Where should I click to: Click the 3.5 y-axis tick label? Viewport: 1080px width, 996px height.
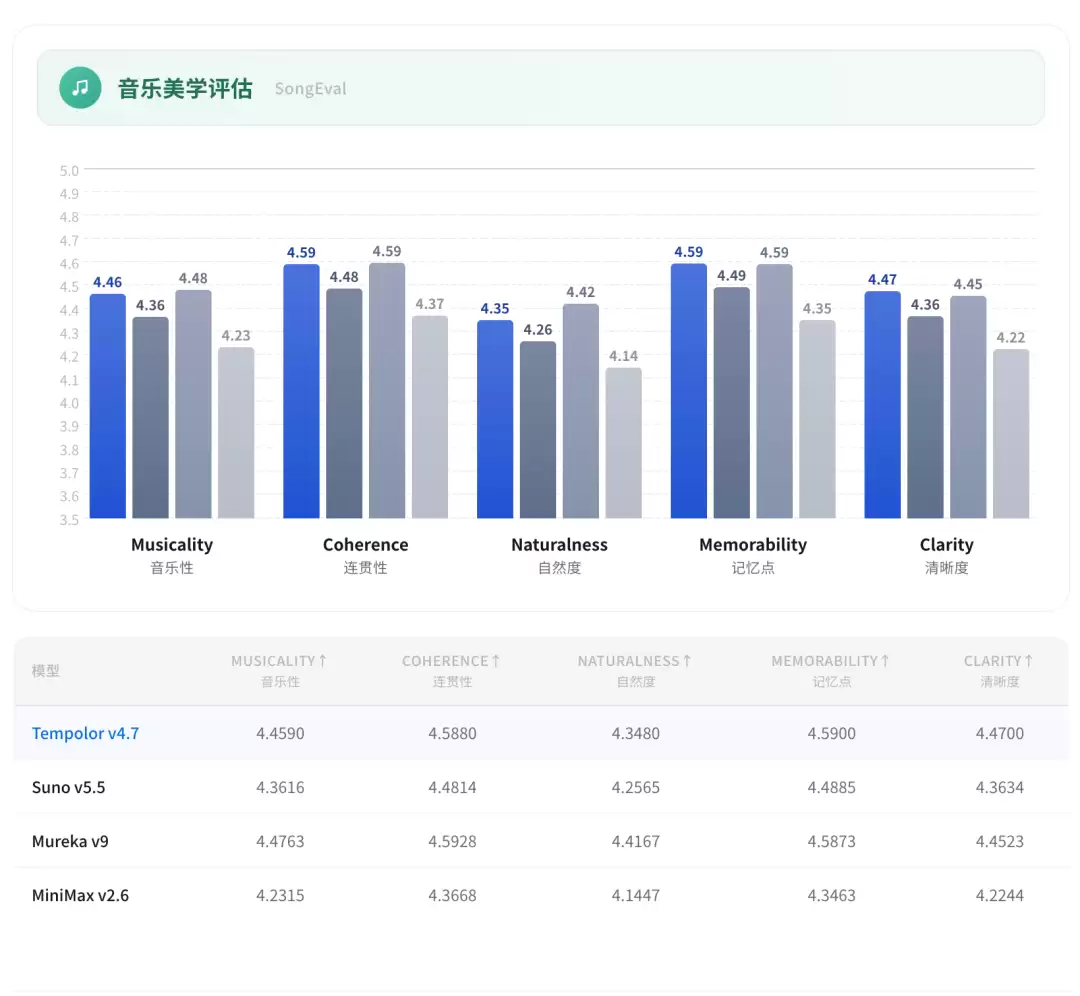click(x=69, y=519)
